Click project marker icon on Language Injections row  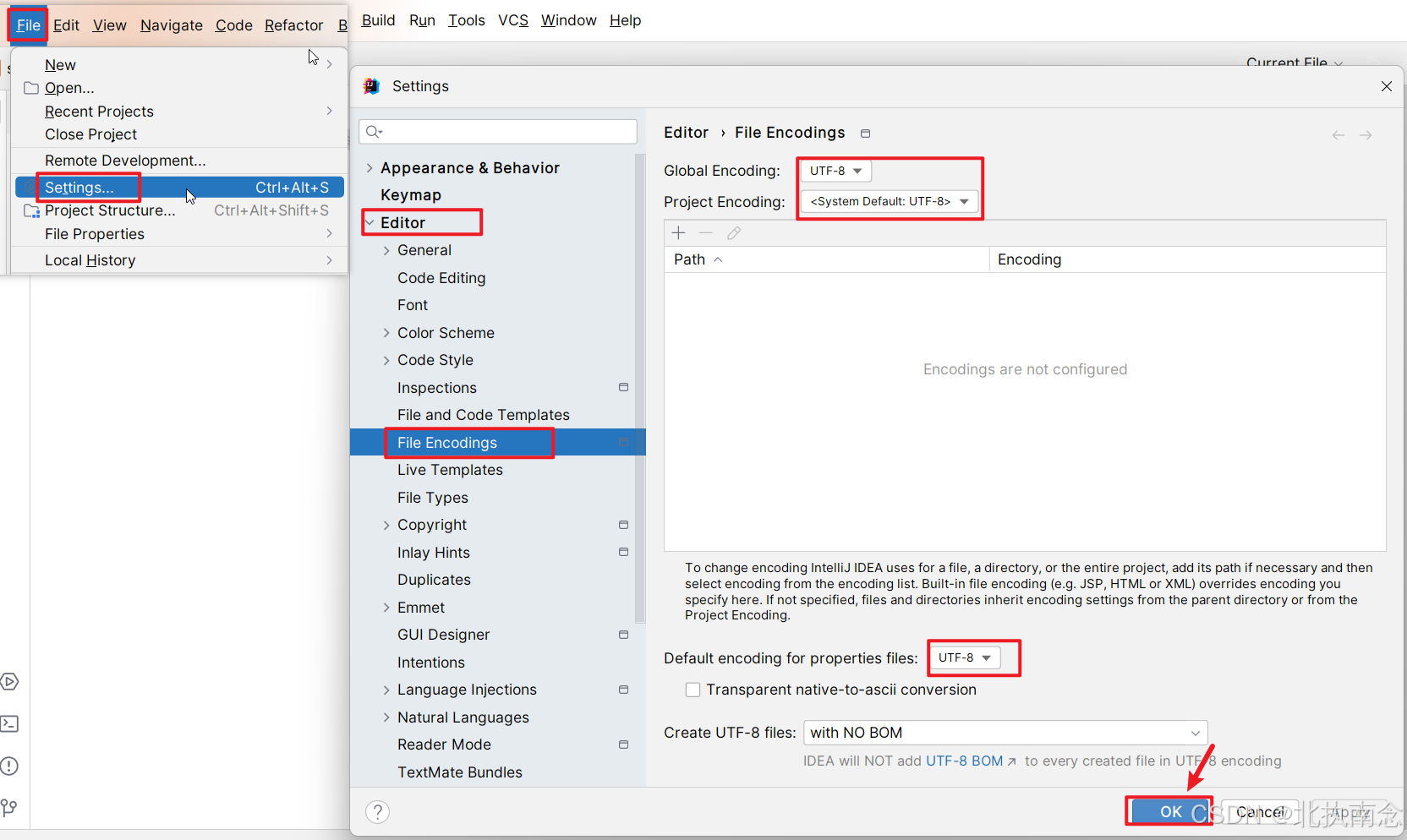(623, 690)
